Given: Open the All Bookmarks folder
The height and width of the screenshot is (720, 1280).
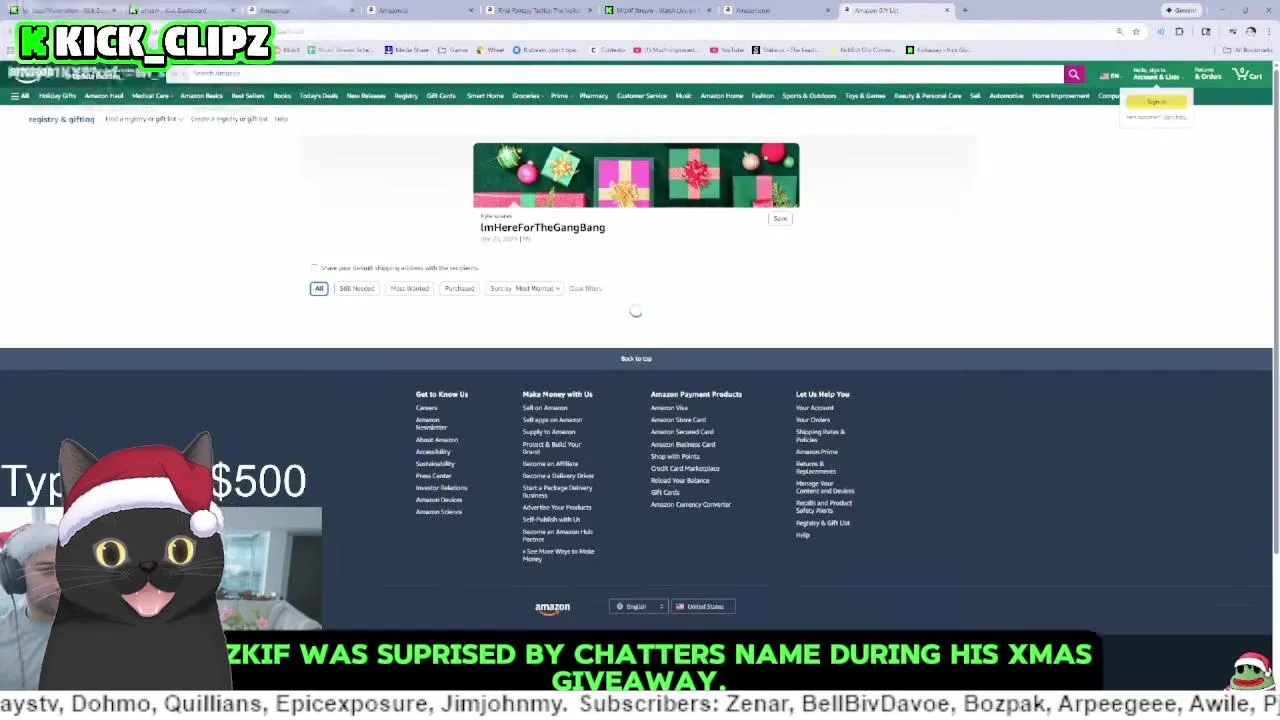Looking at the screenshot, I should tap(1248, 50).
